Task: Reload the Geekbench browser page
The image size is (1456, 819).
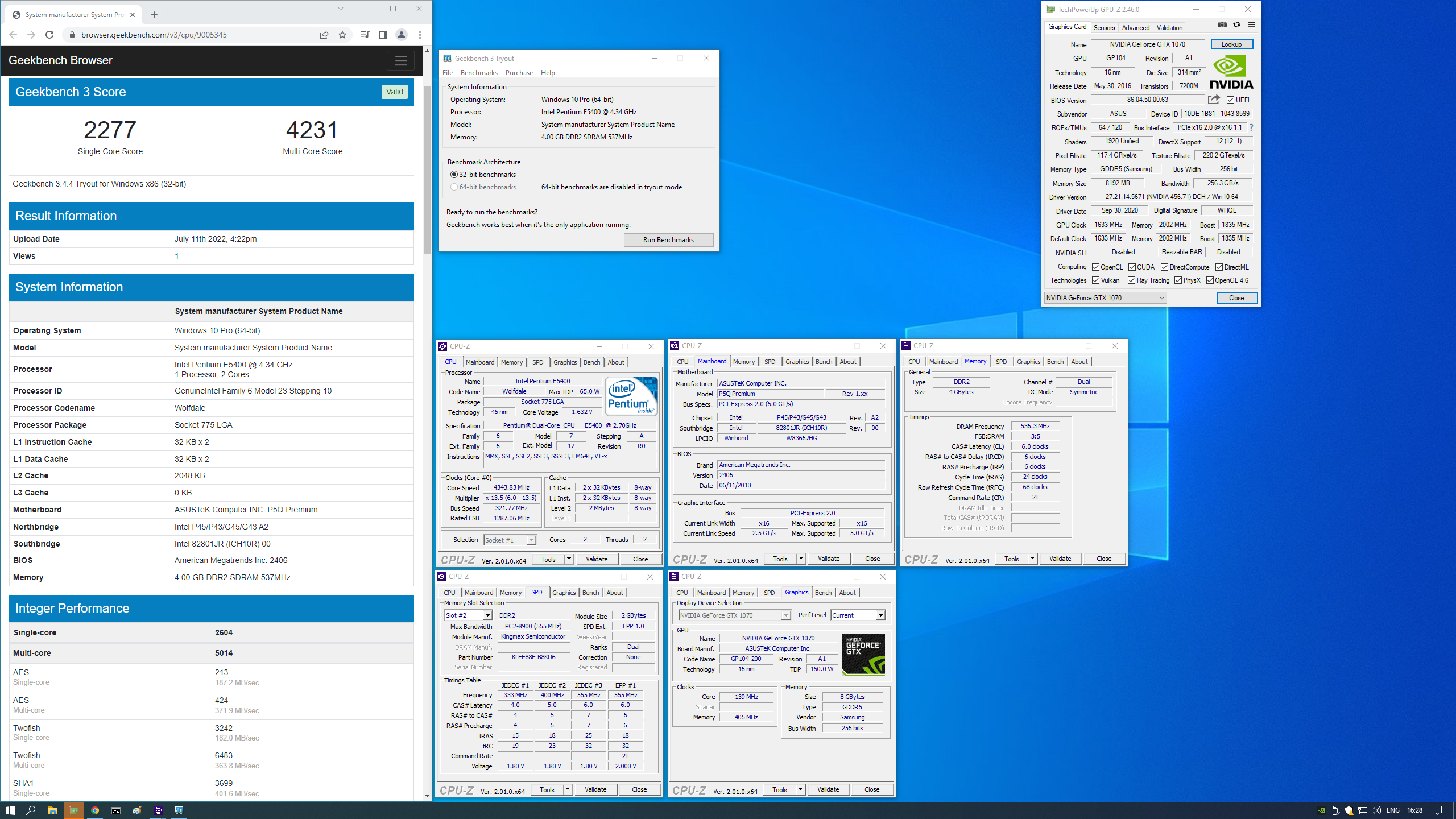Action: pos(49,35)
